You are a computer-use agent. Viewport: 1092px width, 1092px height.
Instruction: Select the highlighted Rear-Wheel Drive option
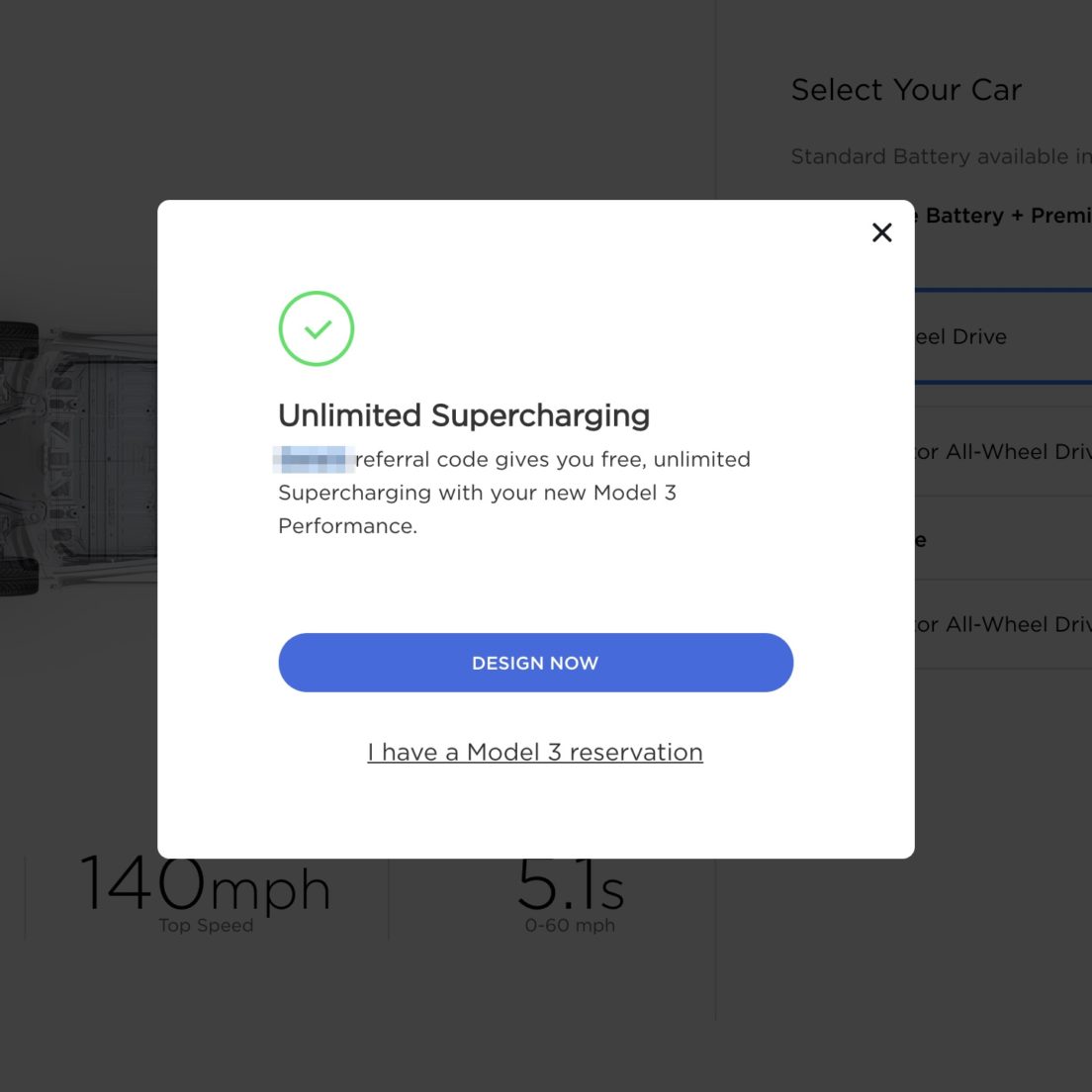(x=1004, y=336)
